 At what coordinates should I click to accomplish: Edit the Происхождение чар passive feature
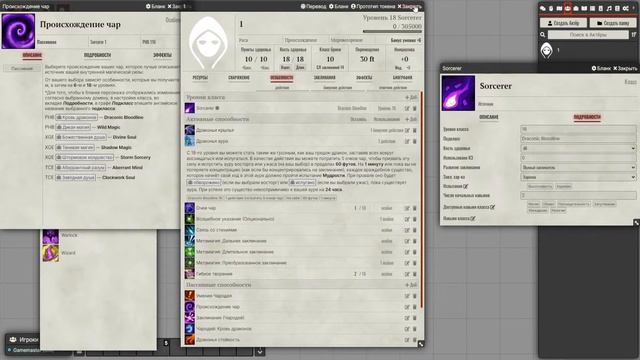pyautogui.click(x=407, y=307)
